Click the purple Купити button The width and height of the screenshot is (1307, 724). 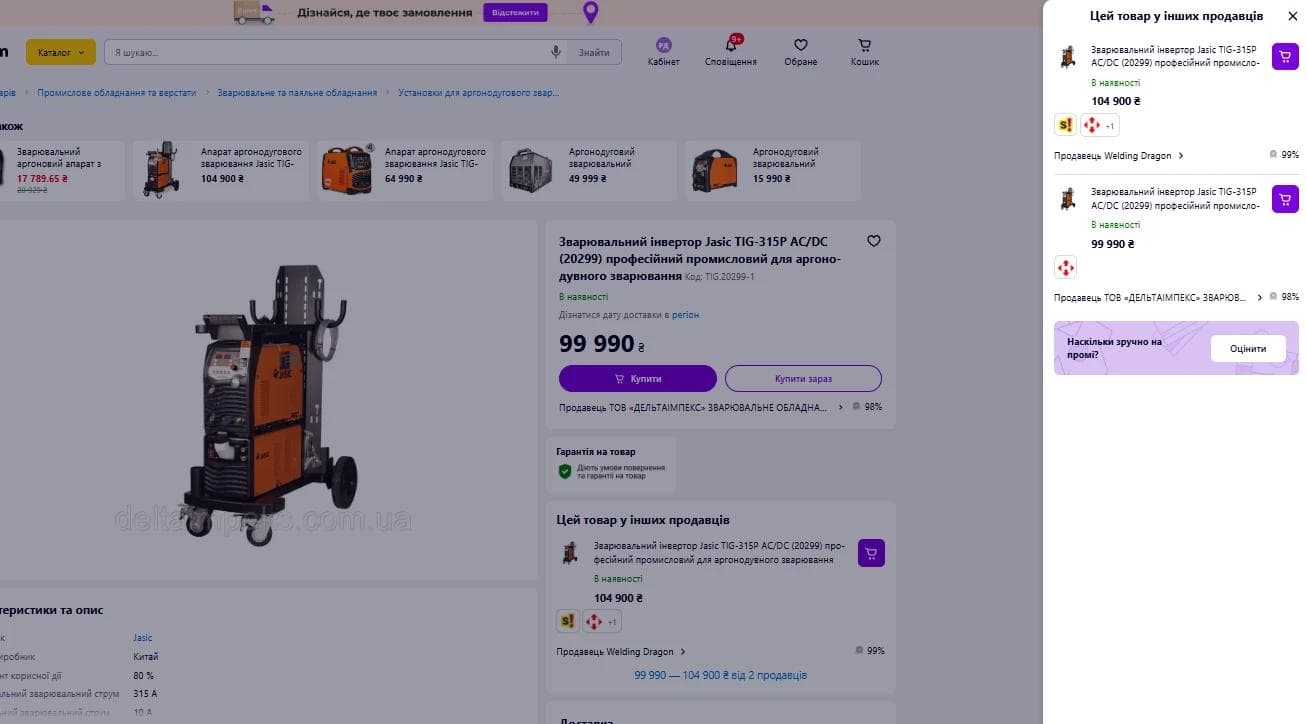[x=638, y=379]
